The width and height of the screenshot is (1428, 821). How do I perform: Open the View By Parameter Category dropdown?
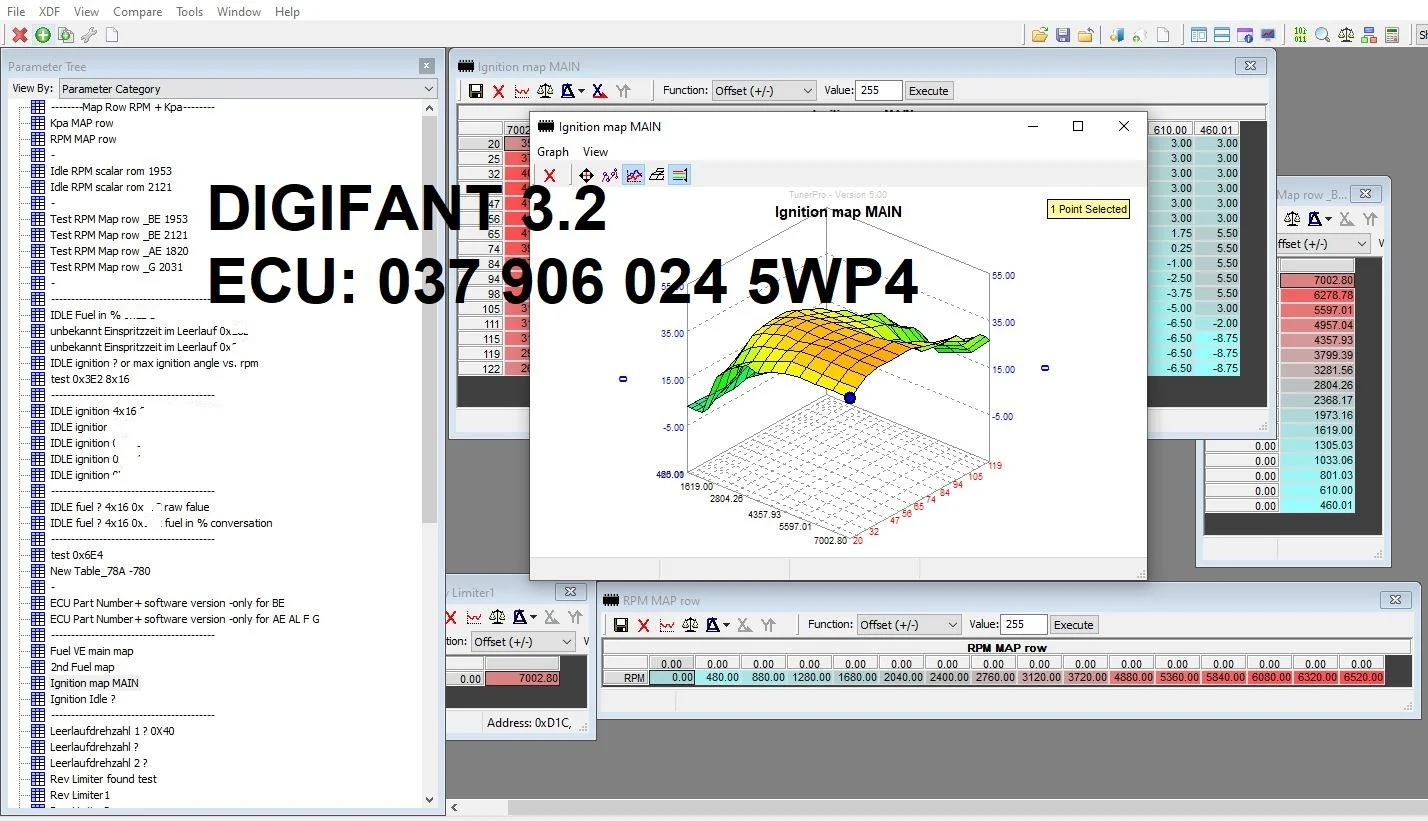pos(247,89)
